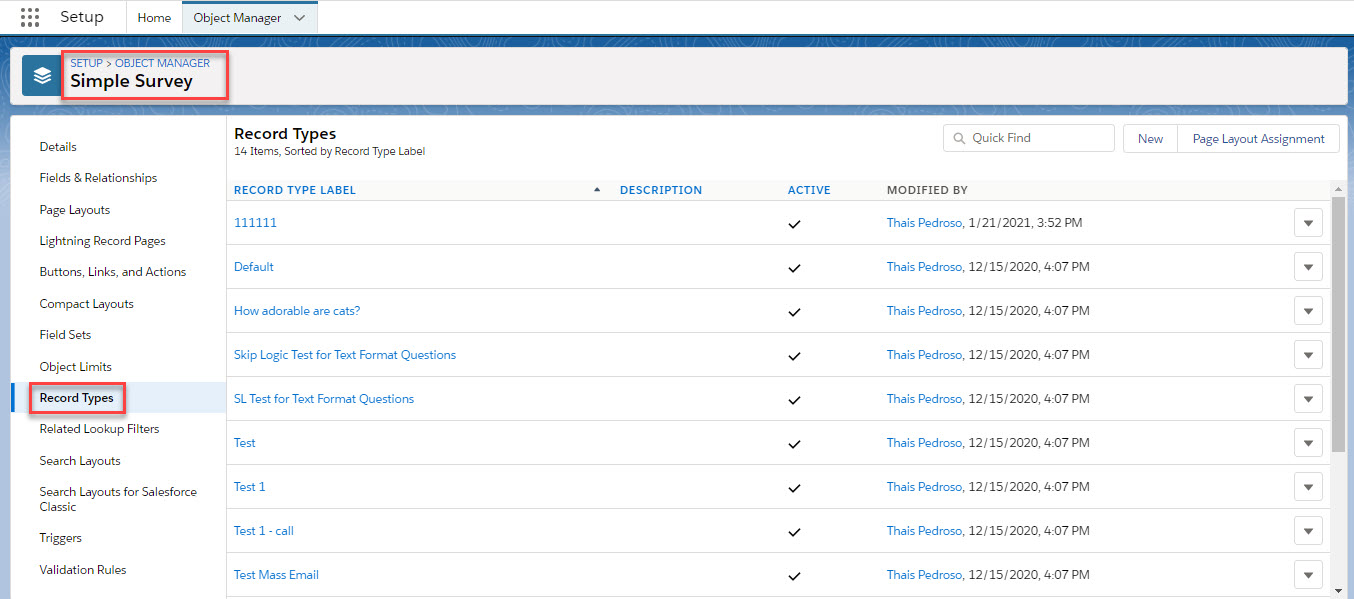Open Thais Pedroso link in Test row
This screenshot has width=1354, height=599.
[925, 443]
